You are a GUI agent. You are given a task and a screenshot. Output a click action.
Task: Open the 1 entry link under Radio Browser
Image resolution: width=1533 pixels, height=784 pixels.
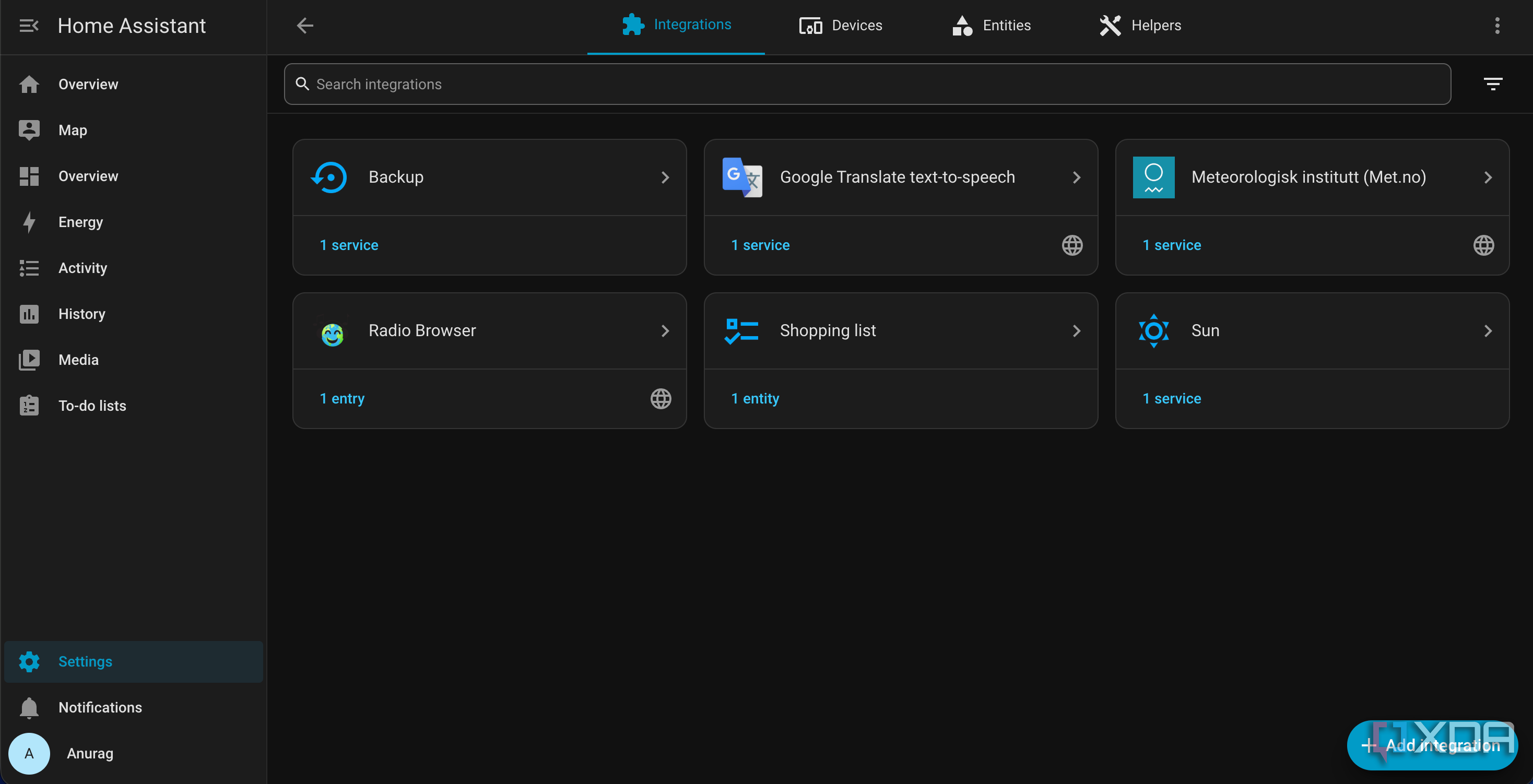coord(341,399)
